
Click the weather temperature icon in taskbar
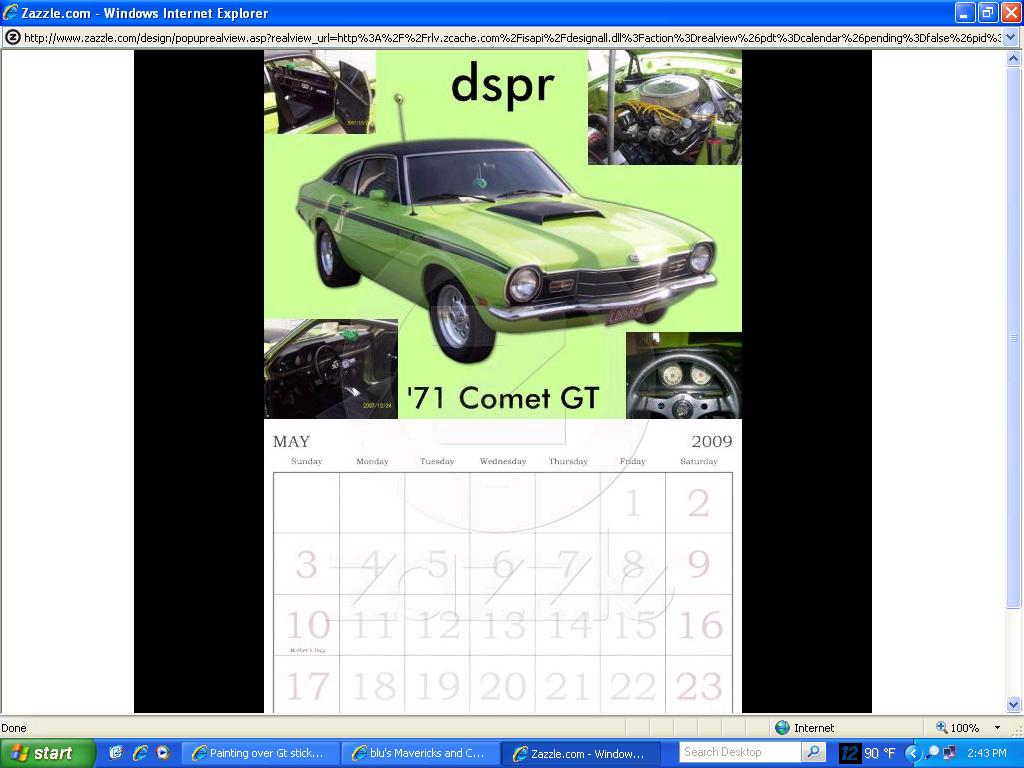pos(850,753)
